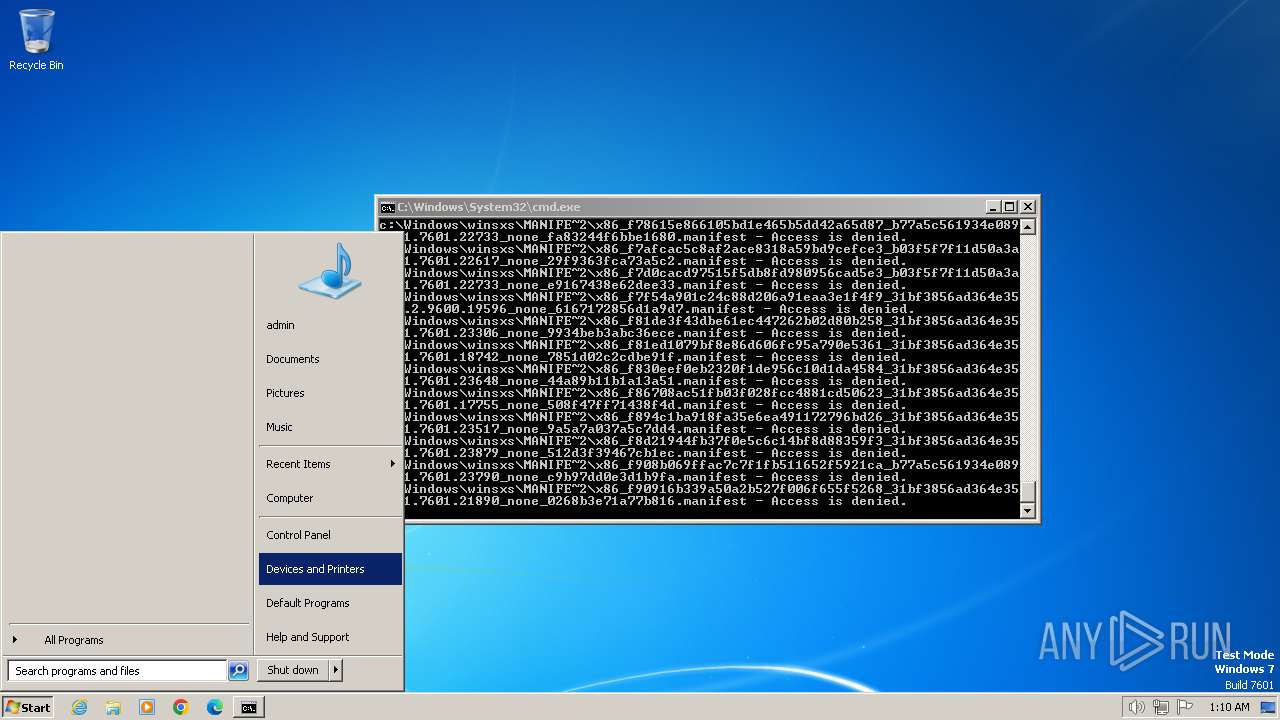
Task: Open Computer from the Start menu
Action: pos(330,498)
